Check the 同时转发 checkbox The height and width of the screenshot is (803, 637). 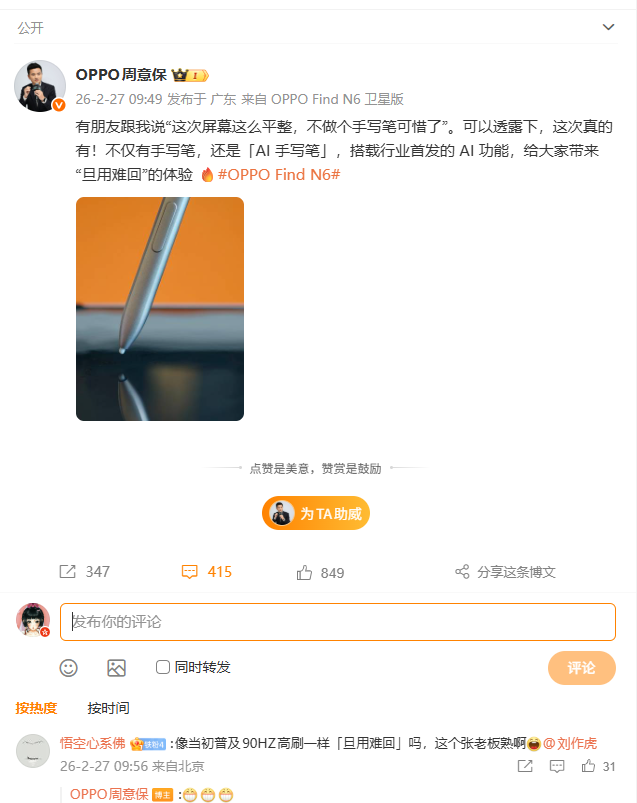coord(163,667)
